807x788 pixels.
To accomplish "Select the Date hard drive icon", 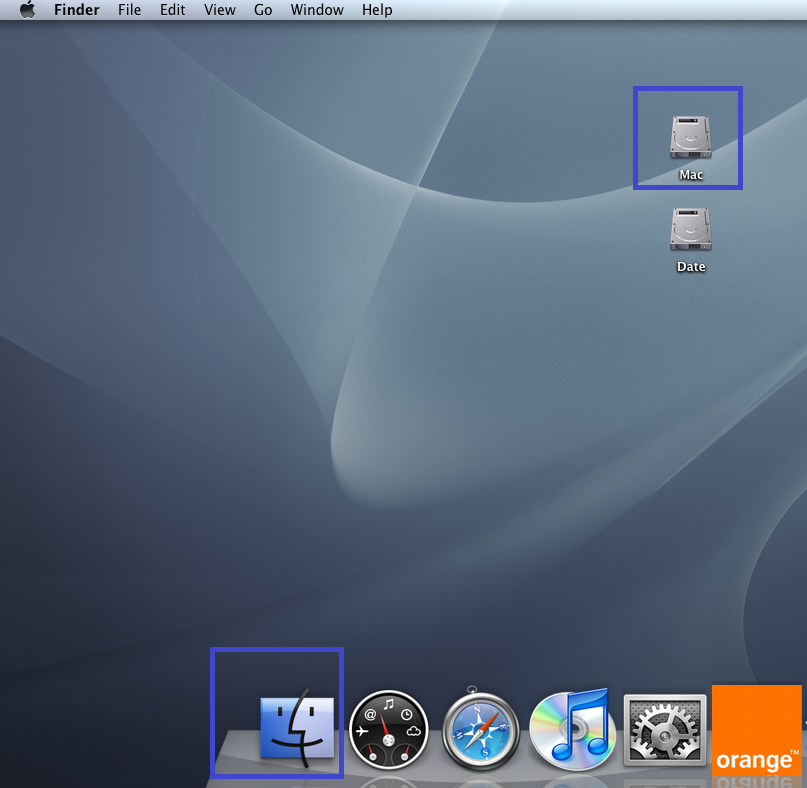I will click(x=691, y=229).
